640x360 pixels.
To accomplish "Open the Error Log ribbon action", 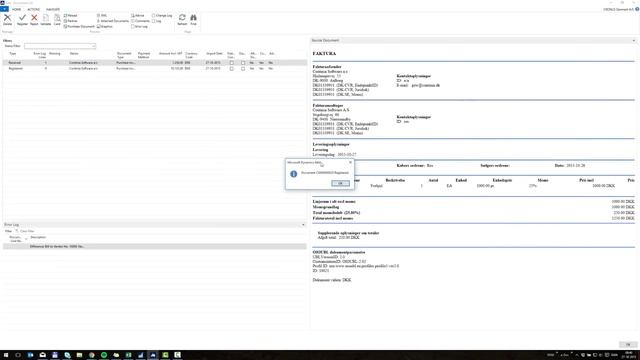I will coord(139,27).
